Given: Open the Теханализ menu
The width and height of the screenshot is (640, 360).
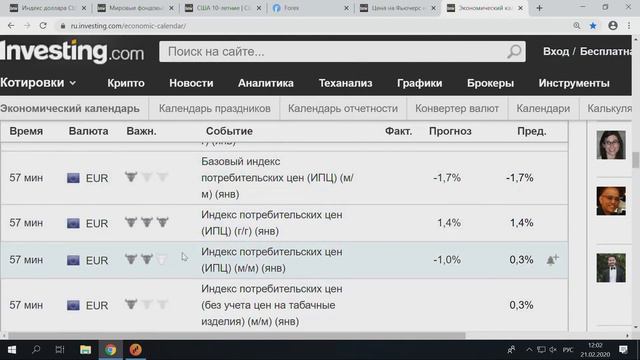Looking at the screenshot, I should tap(345, 83).
